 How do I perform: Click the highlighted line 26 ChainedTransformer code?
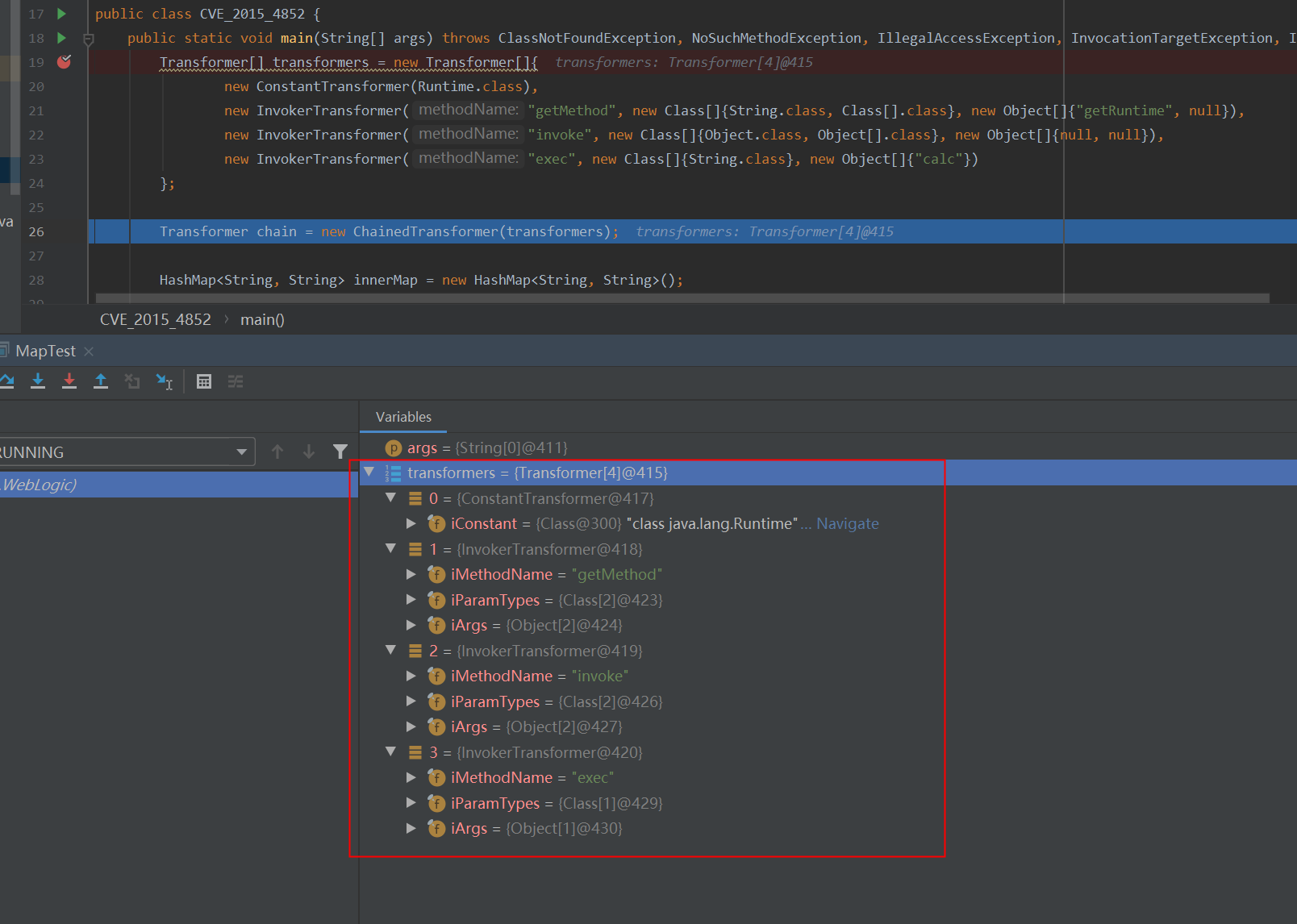[x=389, y=231]
